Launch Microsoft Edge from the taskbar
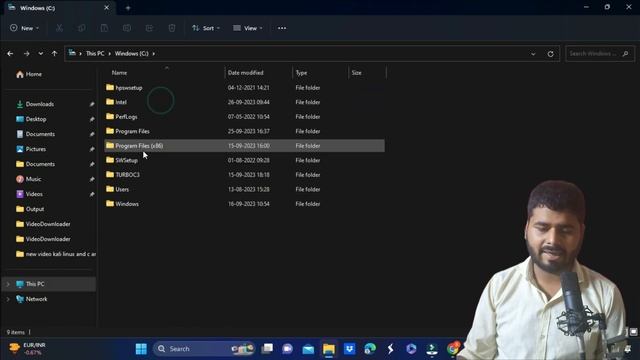The height and width of the screenshot is (360, 640). click(370, 349)
